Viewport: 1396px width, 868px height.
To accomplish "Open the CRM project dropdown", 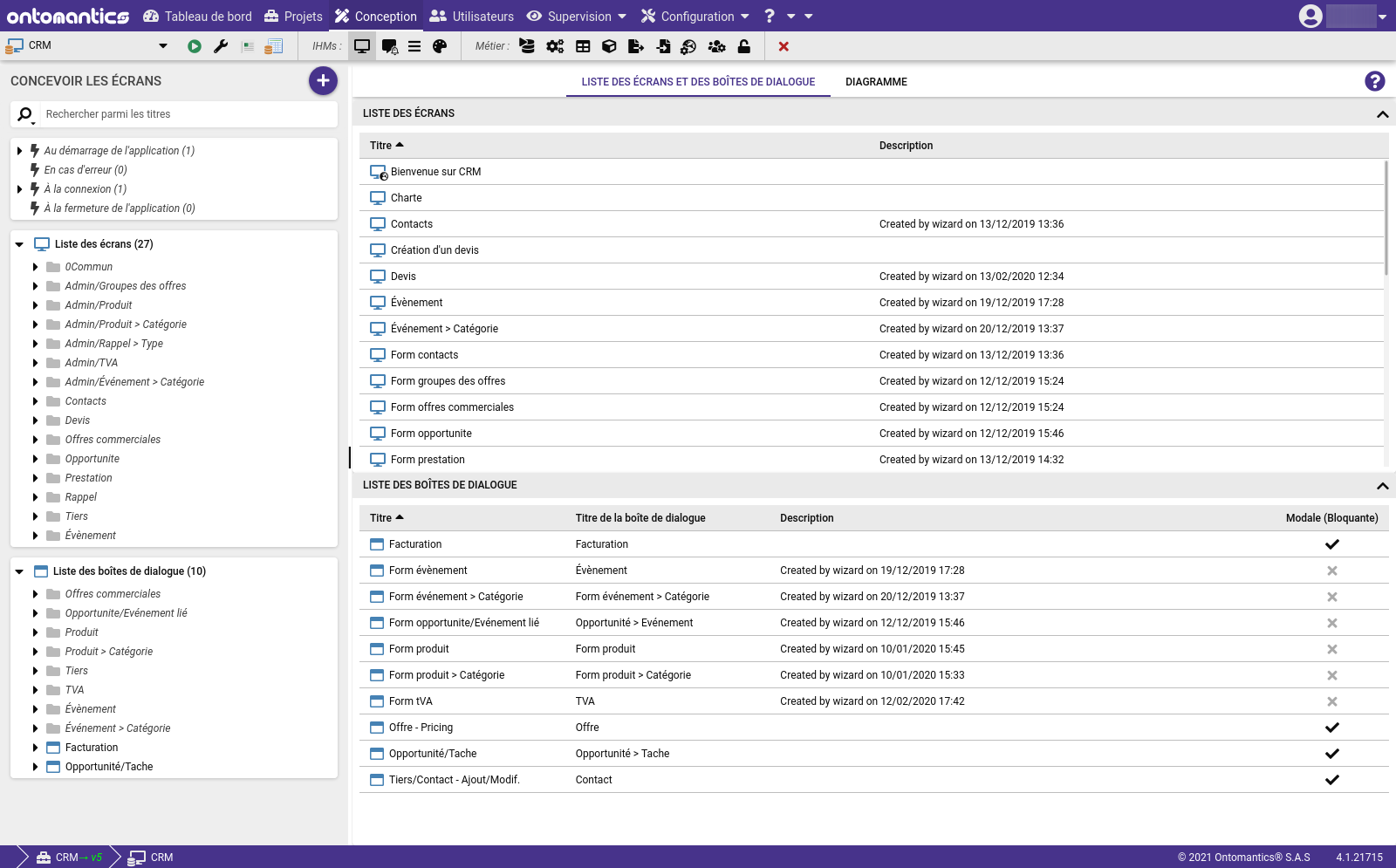I will click(x=162, y=45).
